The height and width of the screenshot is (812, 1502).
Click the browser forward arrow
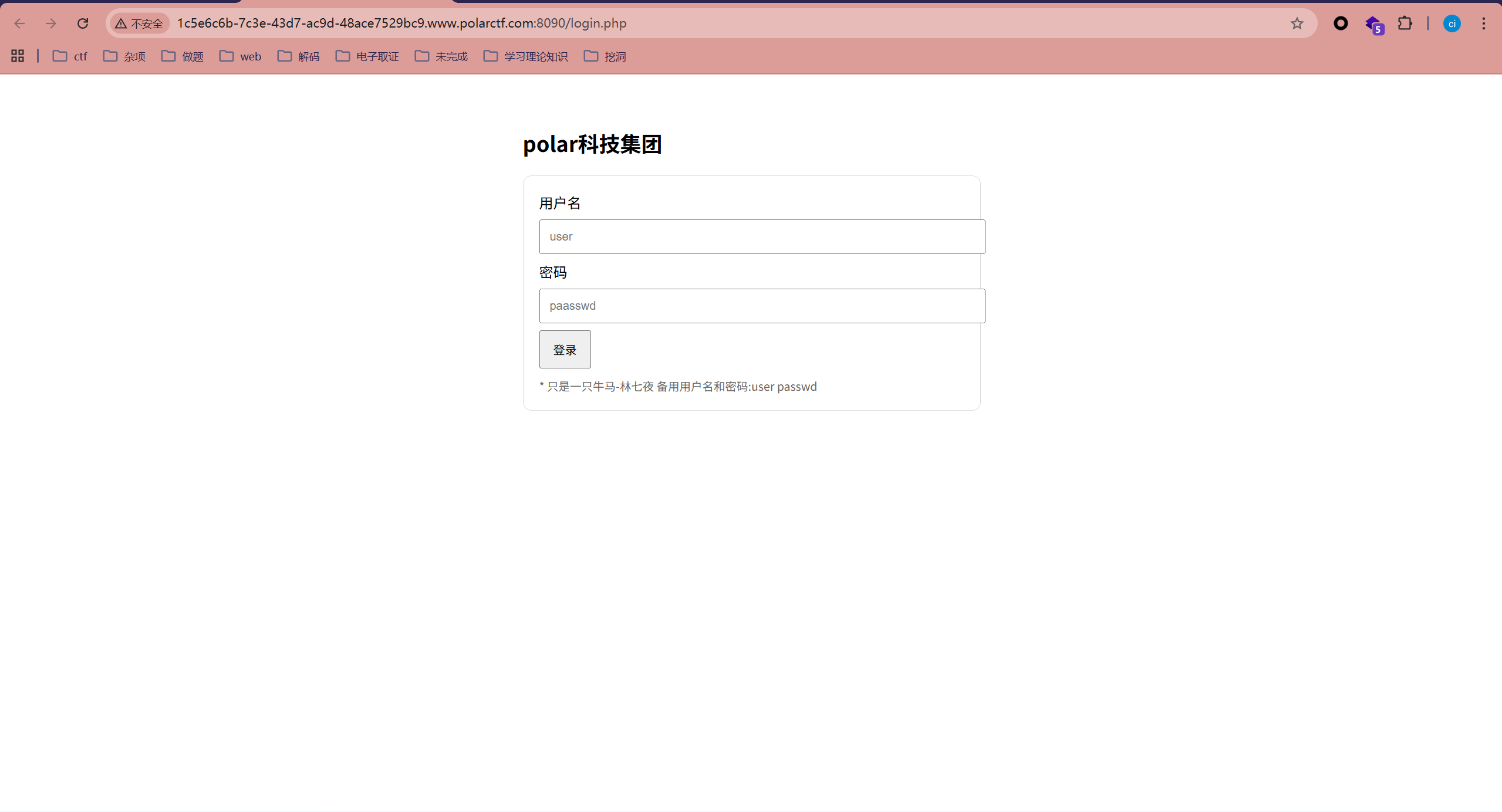51,23
